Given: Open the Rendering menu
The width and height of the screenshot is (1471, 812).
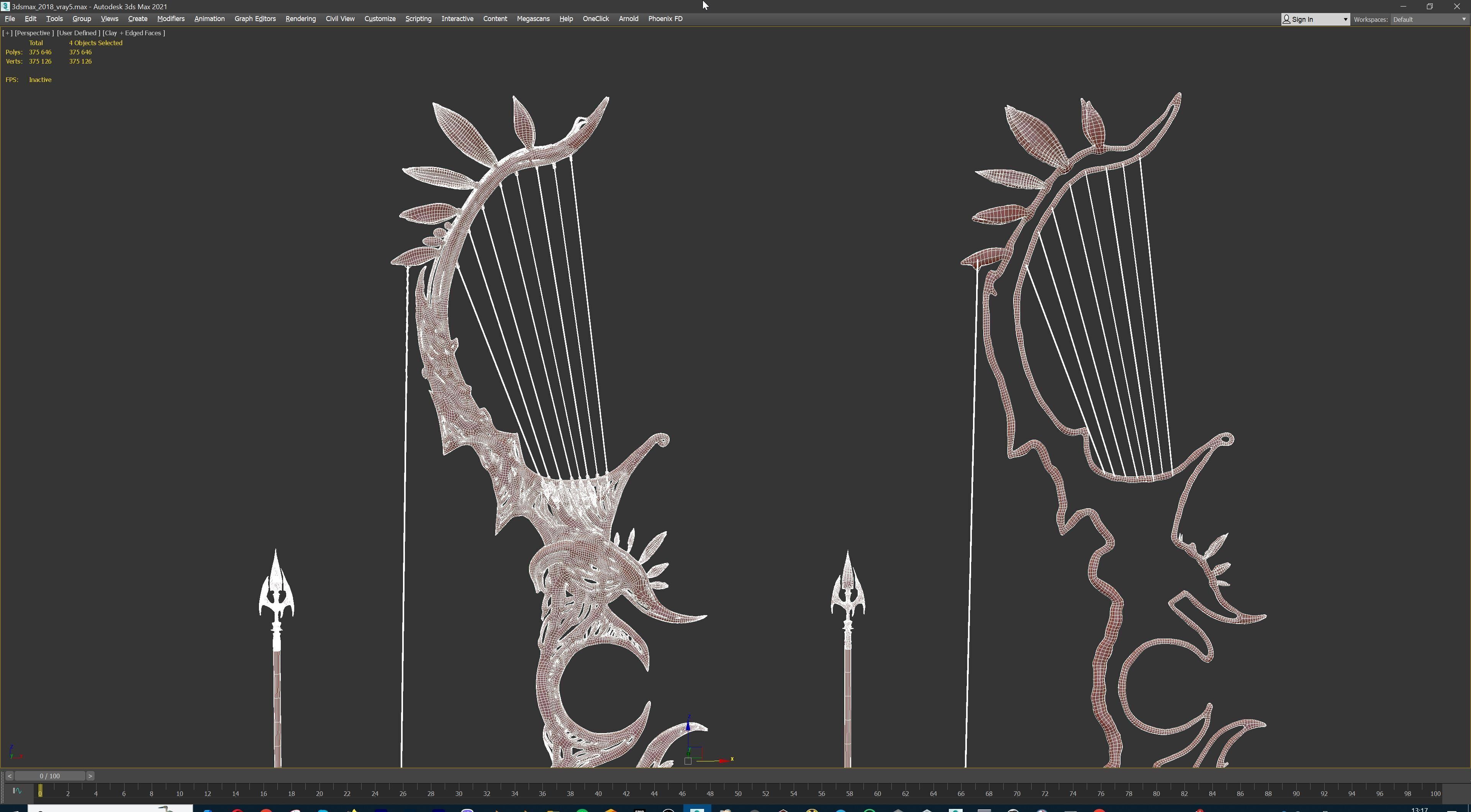Looking at the screenshot, I should [x=300, y=19].
